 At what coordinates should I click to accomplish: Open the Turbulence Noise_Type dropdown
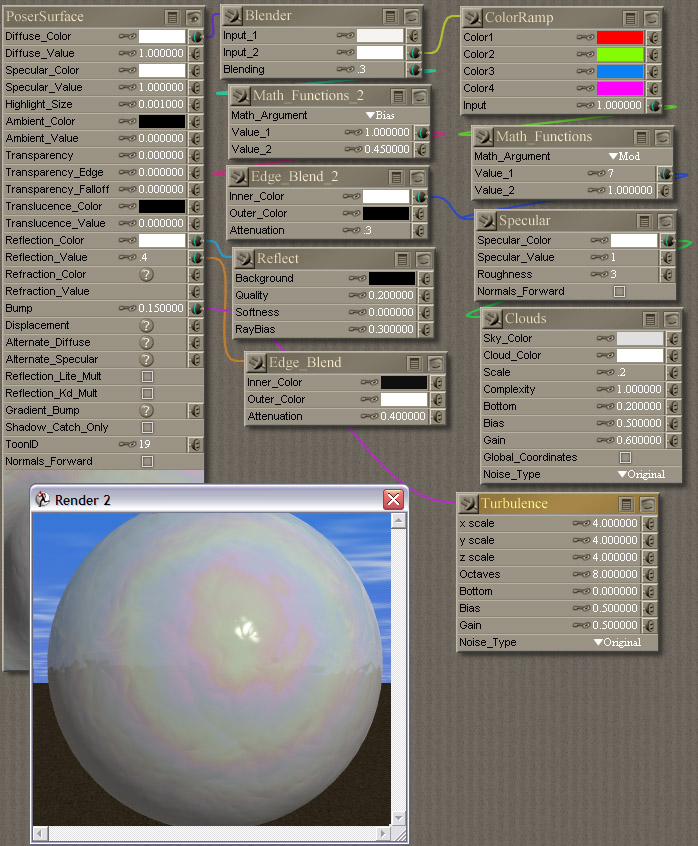coord(618,643)
